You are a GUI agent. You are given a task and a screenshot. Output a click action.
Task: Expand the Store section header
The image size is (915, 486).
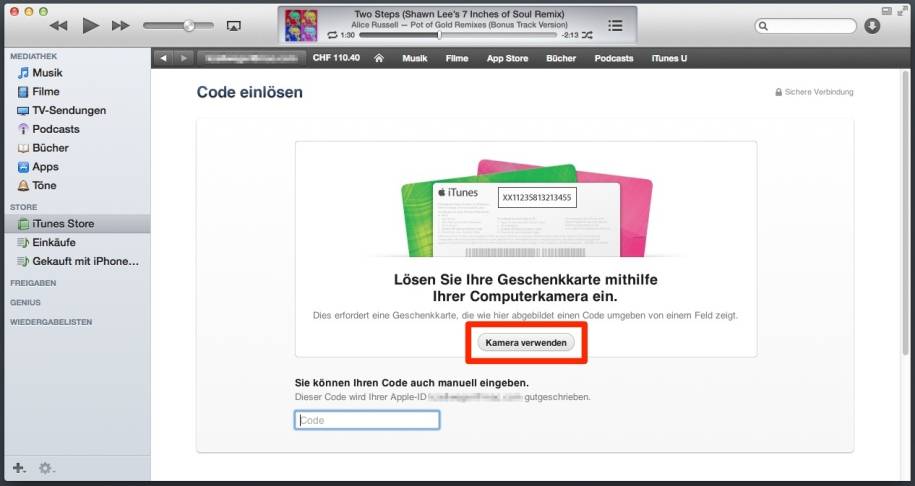point(23,207)
